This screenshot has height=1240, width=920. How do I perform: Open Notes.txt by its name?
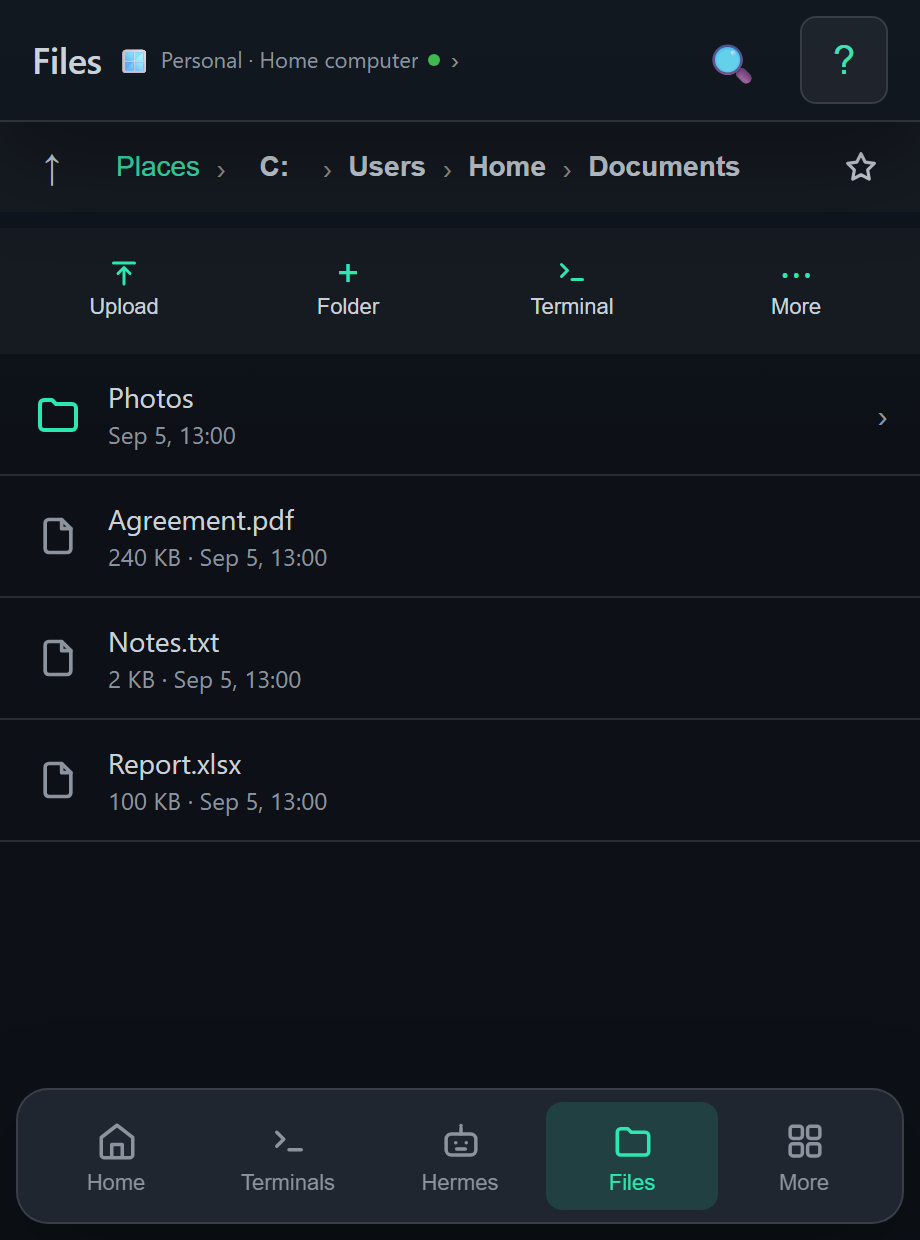[164, 643]
